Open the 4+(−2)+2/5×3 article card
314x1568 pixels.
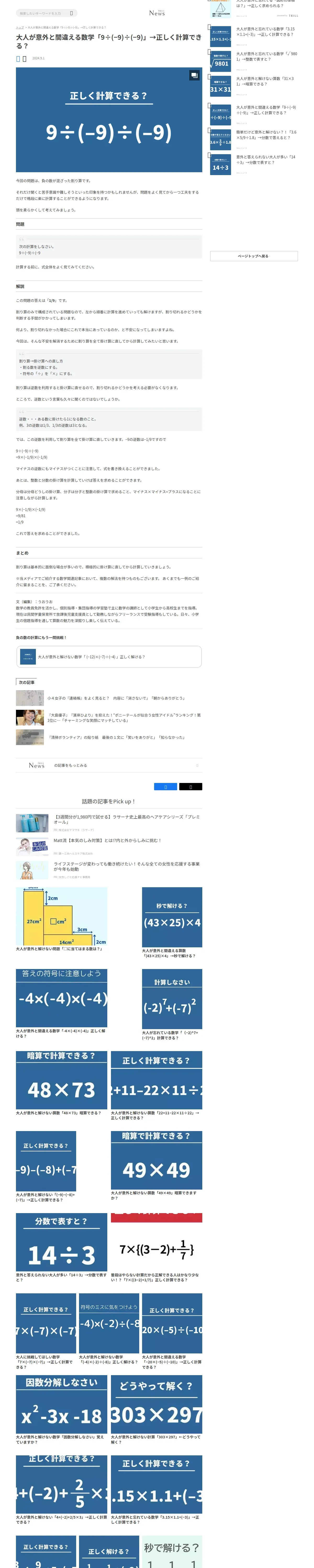[61, 1490]
